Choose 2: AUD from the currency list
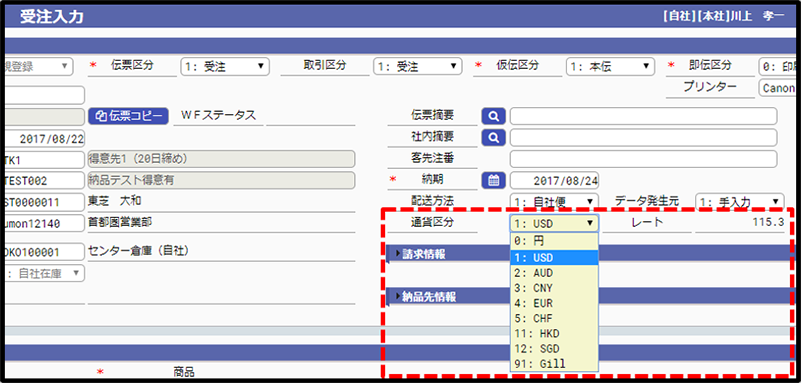801x383 pixels. pos(554,273)
